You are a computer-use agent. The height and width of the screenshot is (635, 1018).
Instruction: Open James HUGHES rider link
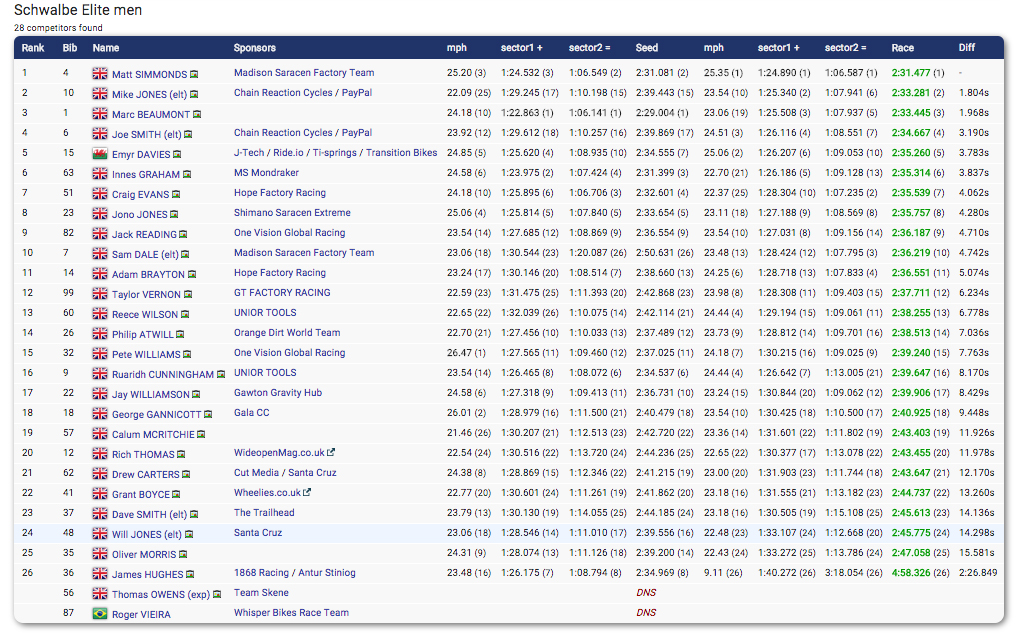point(148,574)
